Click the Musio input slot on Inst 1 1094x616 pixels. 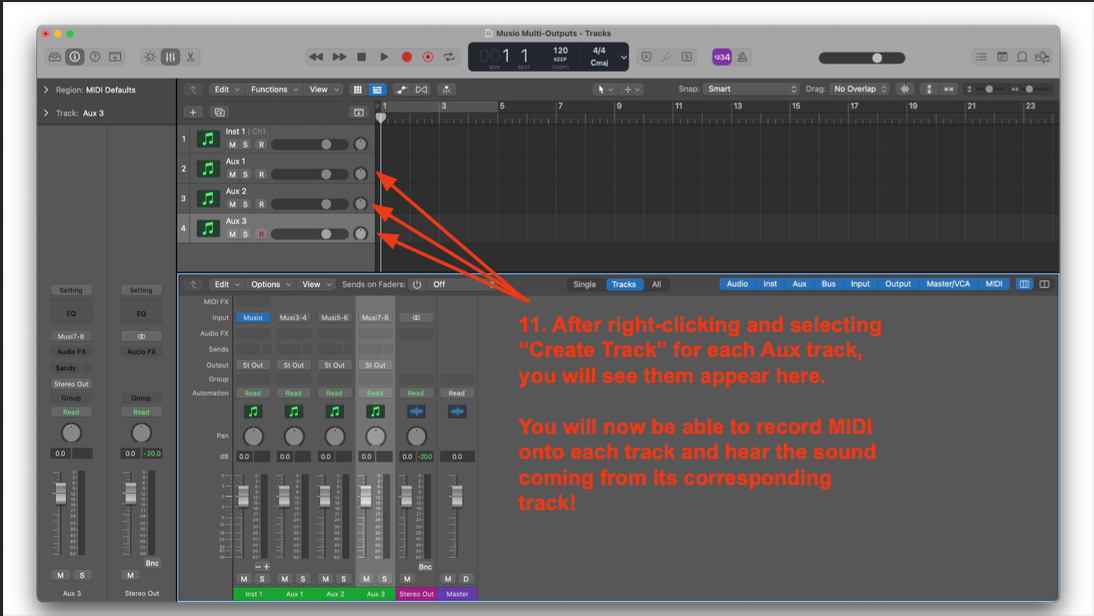click(253, 318)
